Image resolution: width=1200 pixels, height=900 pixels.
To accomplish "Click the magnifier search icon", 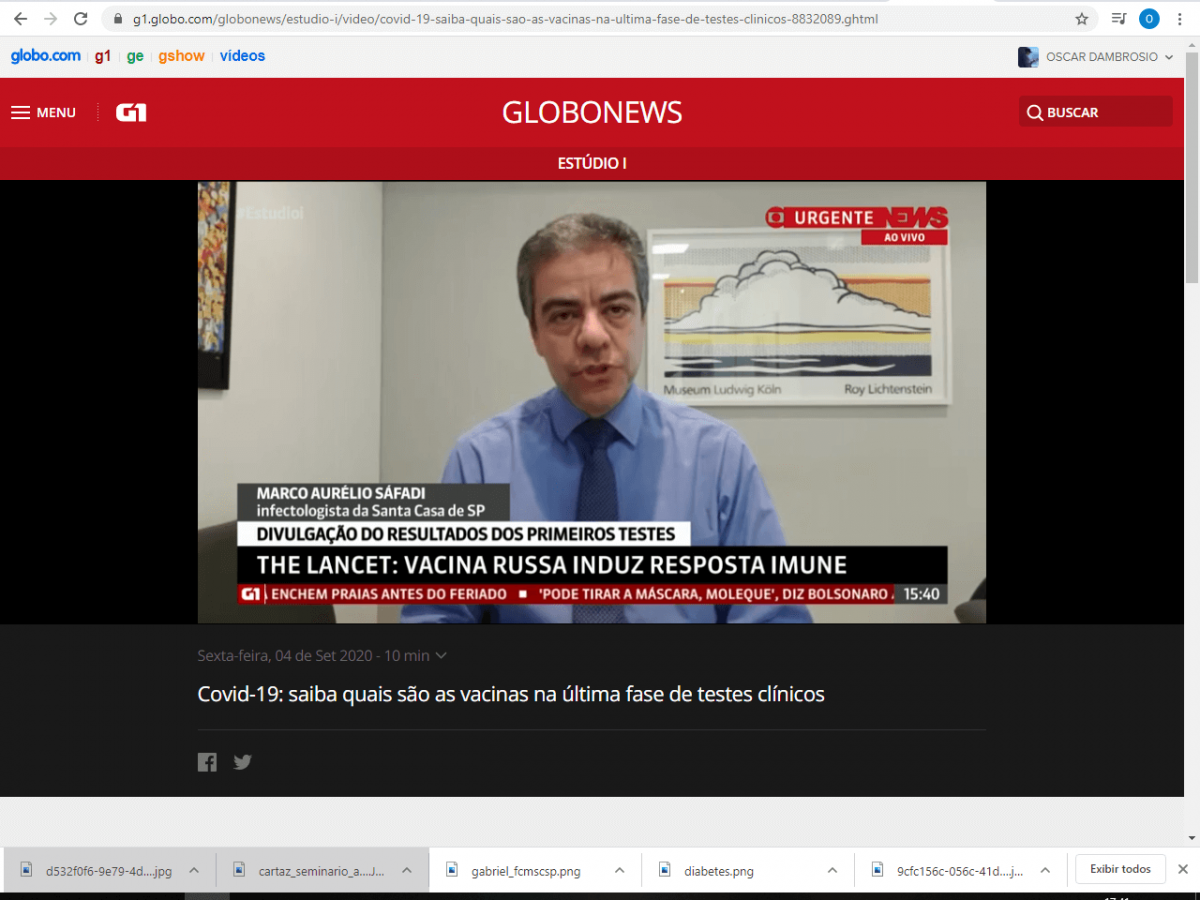I will (1034, 113).
